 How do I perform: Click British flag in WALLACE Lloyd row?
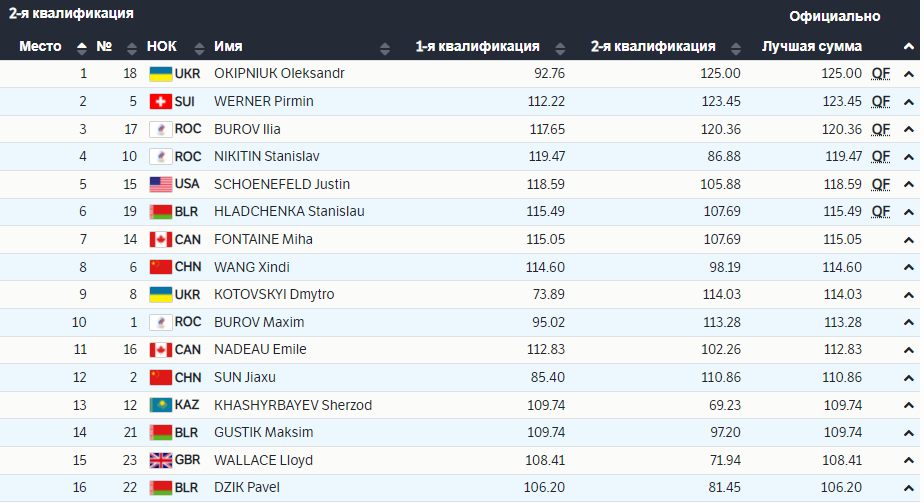pyautogui.click(x=159, y=460)
